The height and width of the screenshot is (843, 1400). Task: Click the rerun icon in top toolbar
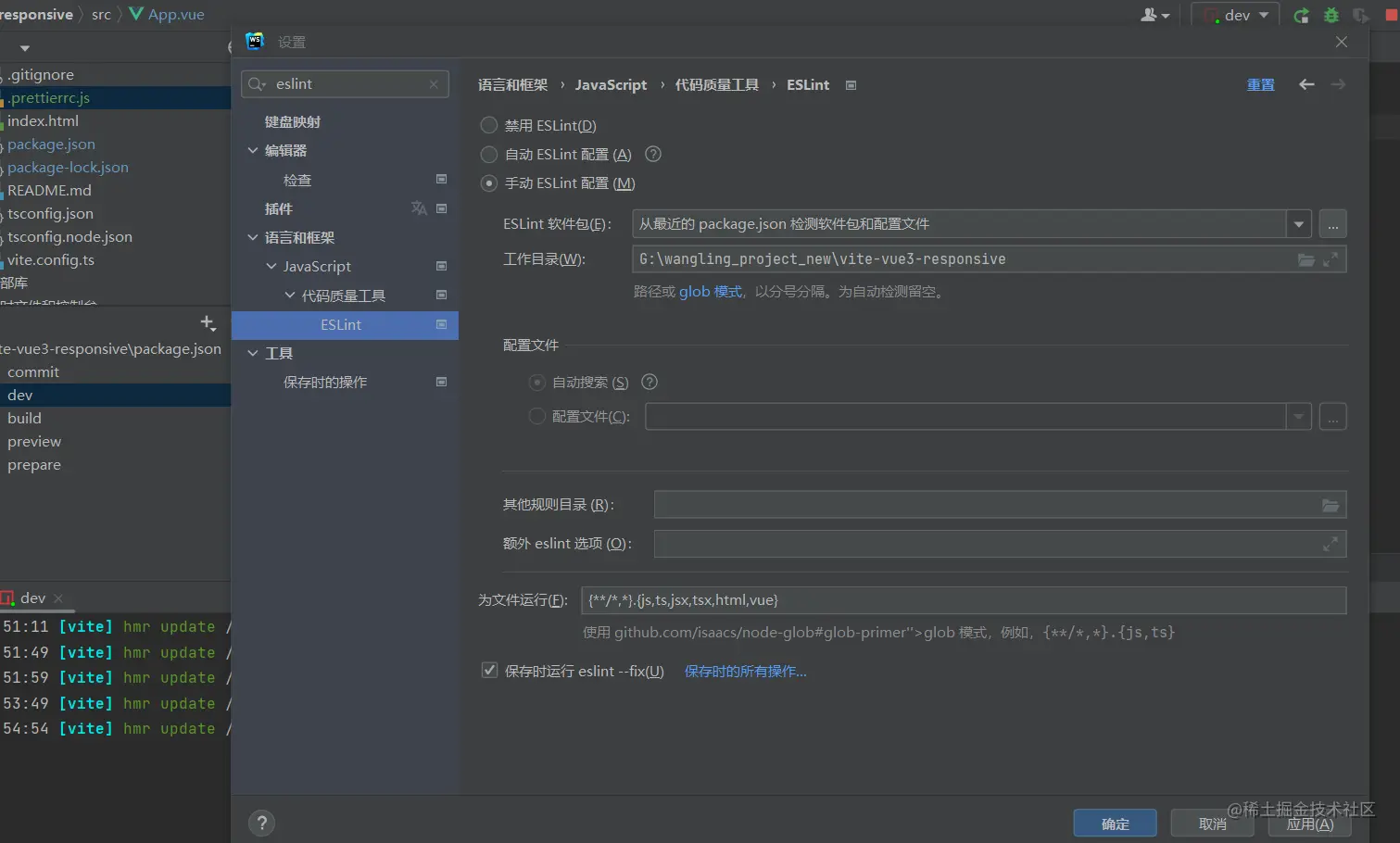tap(1302, 15)
